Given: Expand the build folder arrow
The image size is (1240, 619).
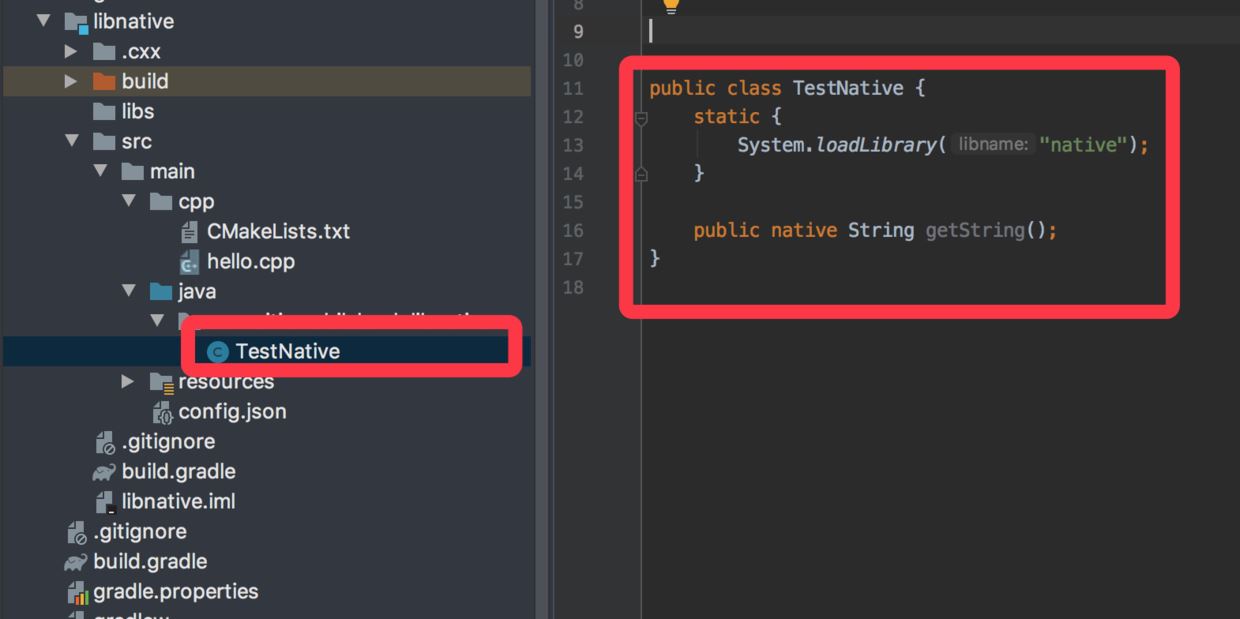Looking at the screenshot, I should [x=71, y=80].
